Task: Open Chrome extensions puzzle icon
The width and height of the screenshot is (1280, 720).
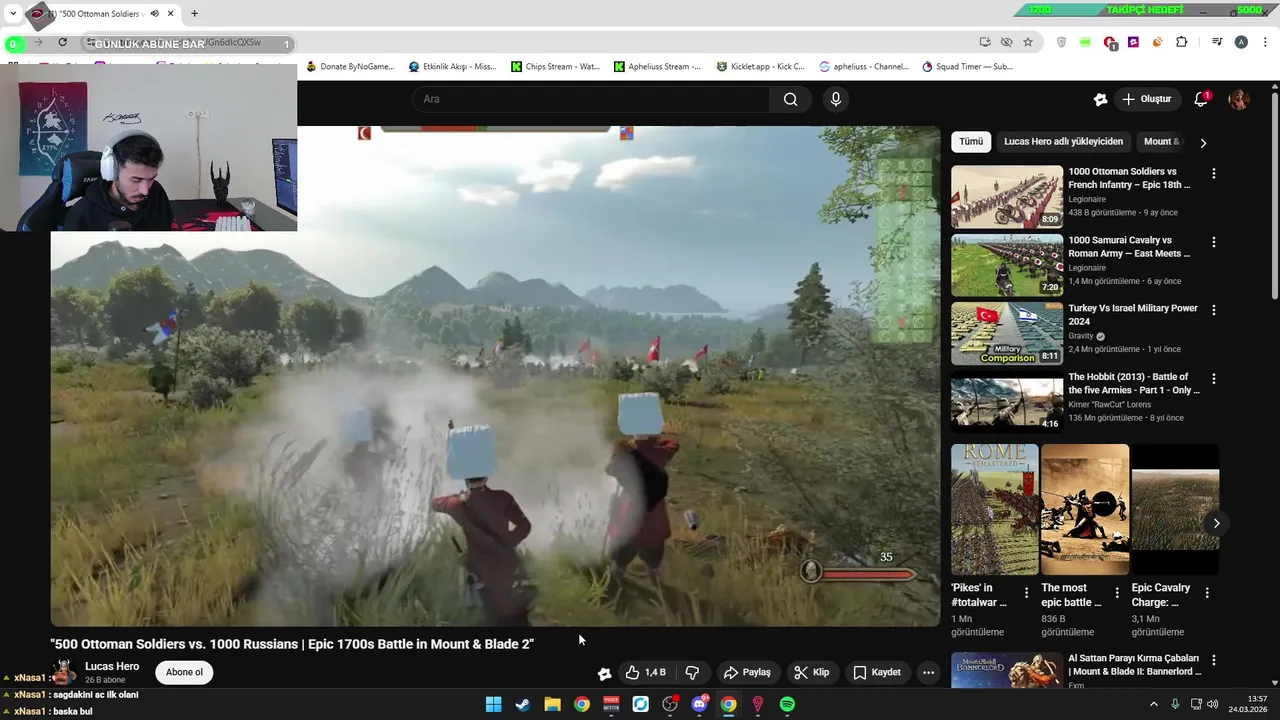Action: 1182,42
